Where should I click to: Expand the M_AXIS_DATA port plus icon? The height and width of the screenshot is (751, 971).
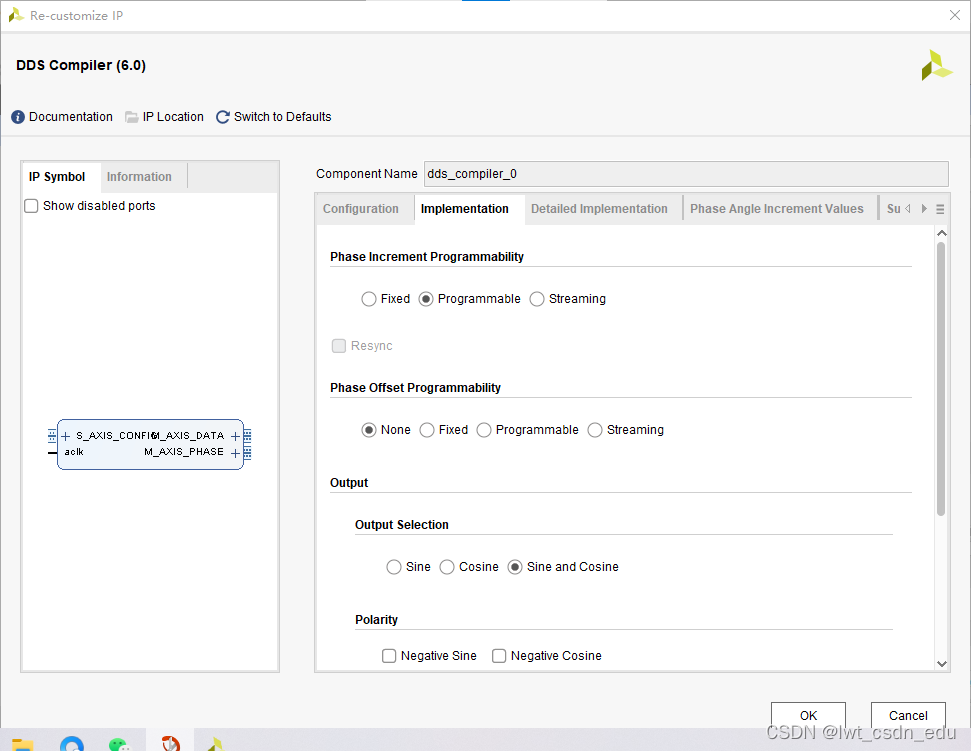[235, 436]
